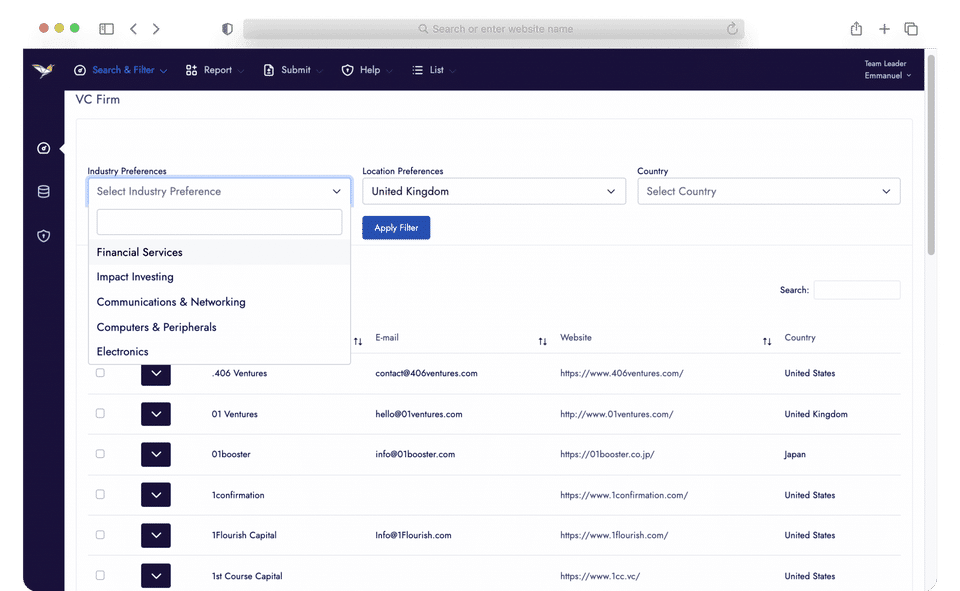Open the Select Industry Preference dropdown

(219, 191)
